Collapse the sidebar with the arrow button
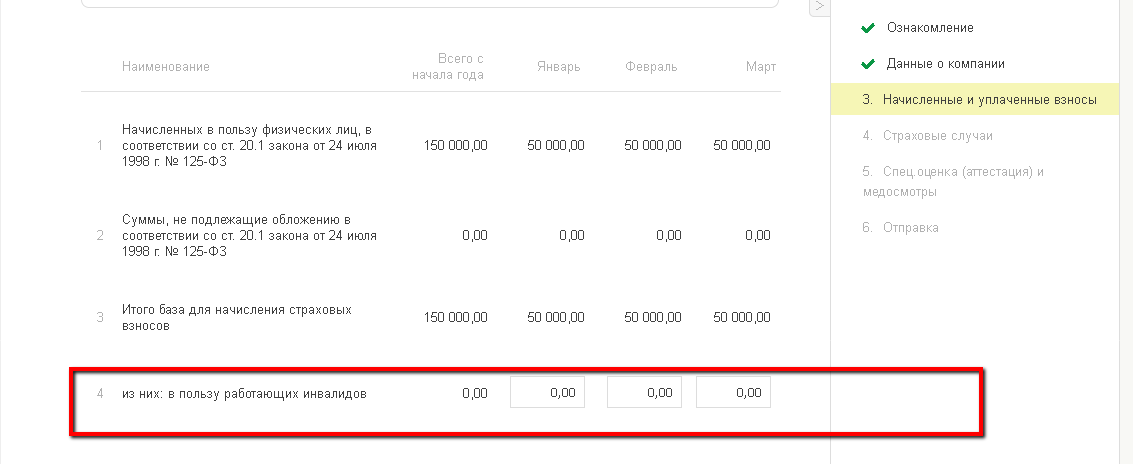Viewport: 1133px width, 464px height. (819, 7)
